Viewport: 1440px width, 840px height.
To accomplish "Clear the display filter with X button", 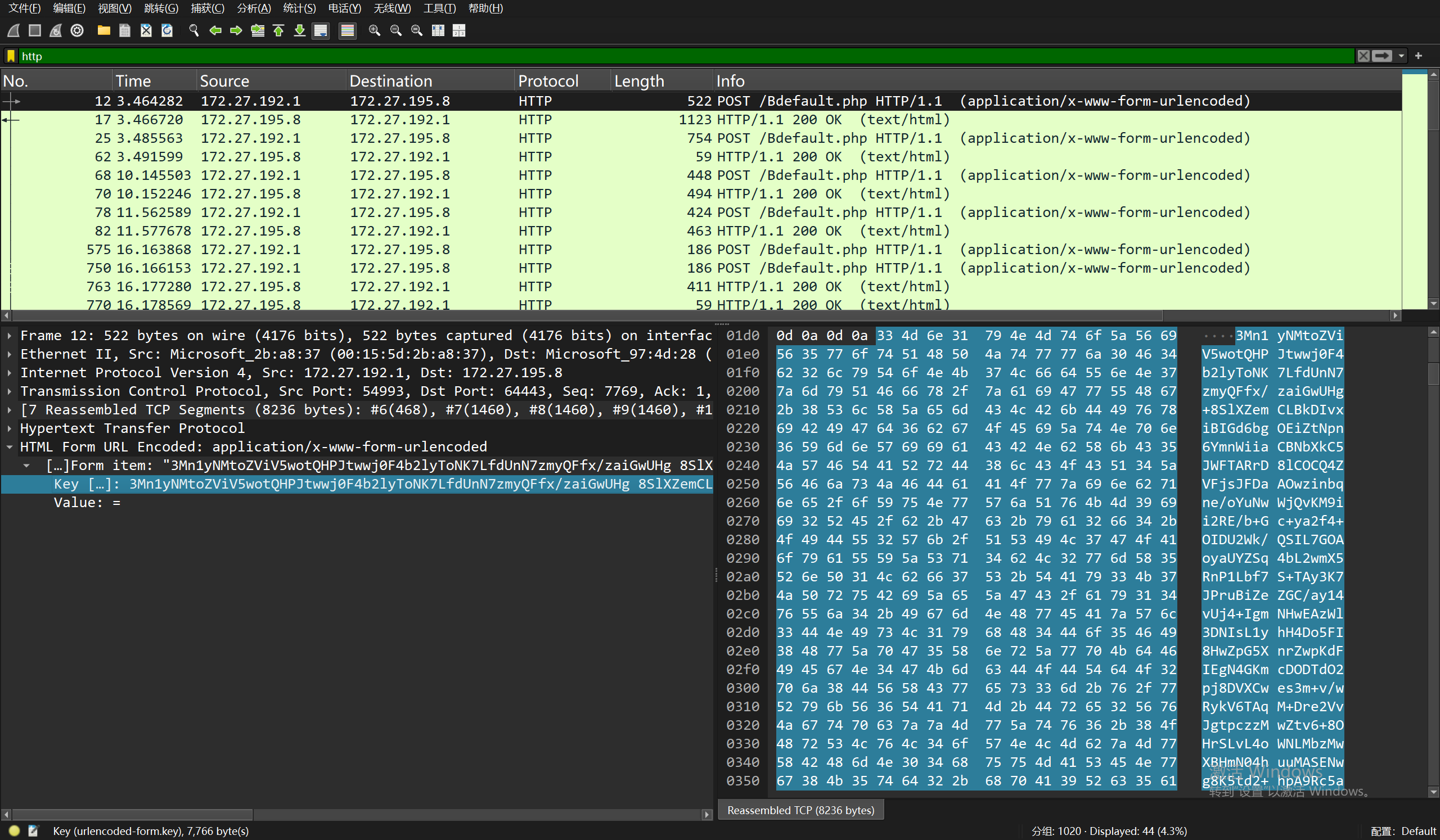I will tap(1363, 56).
